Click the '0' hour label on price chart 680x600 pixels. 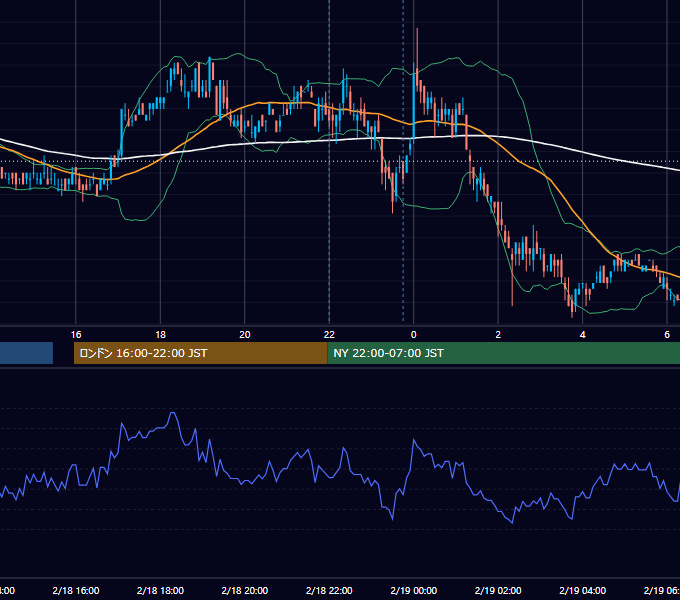[413, 334]
